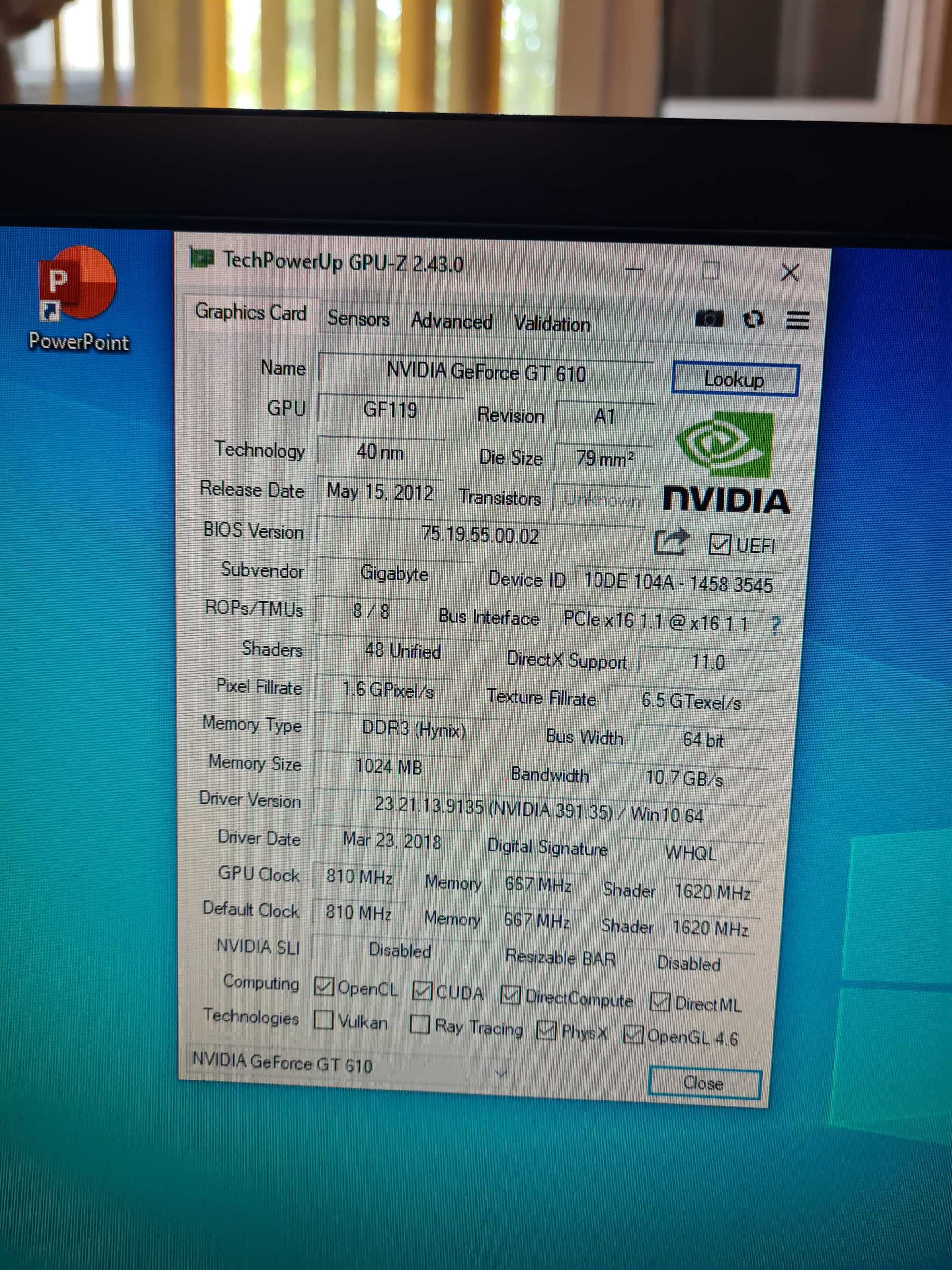
Task: Click the GPU Clock row Memory 667 MHz field
Action: pos(538,884)
